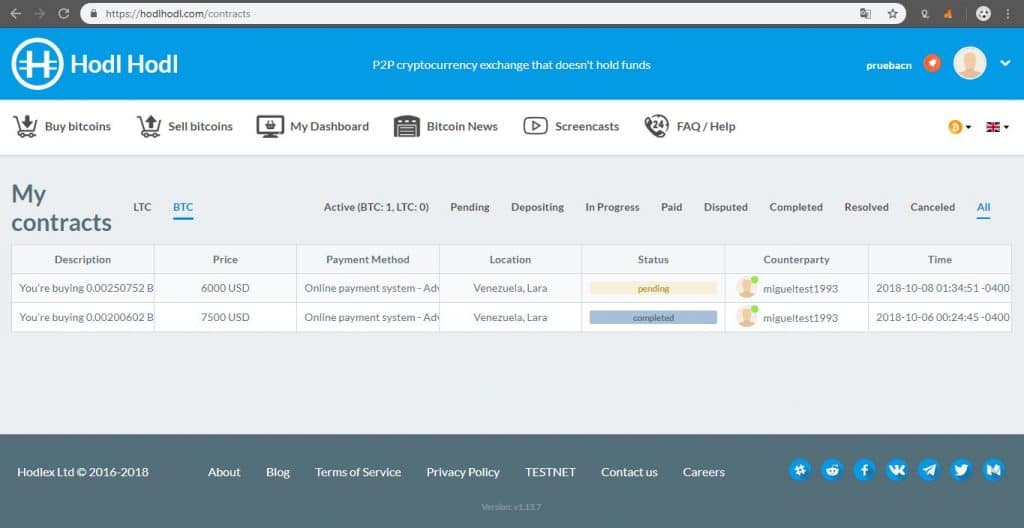The image size is (1024, 528).
Task: Show Canceled contracts filter
Action: click(x=933, y=207)
